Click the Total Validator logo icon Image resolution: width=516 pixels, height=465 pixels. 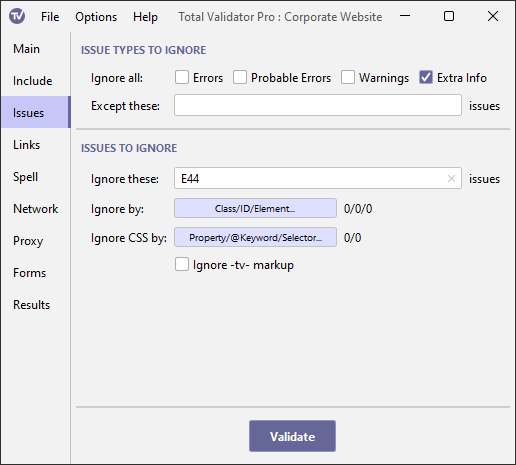(x=17, y=16)
